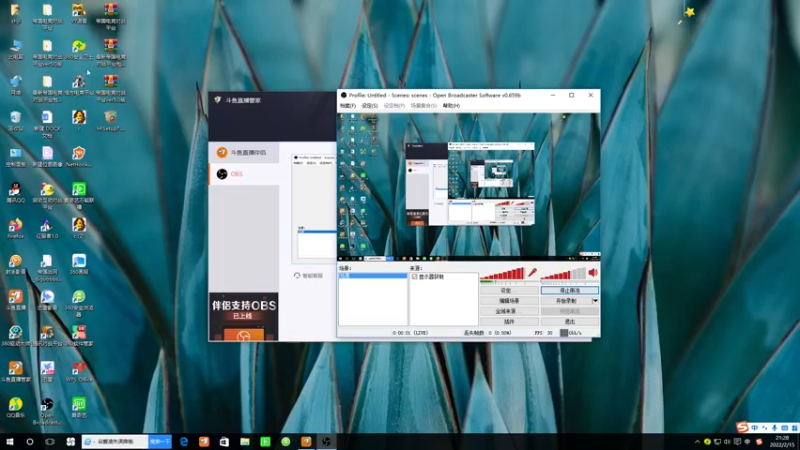Click the 搜索一下 search button on taskbar
The image size is (800, 450).
(x=160, y=442)
